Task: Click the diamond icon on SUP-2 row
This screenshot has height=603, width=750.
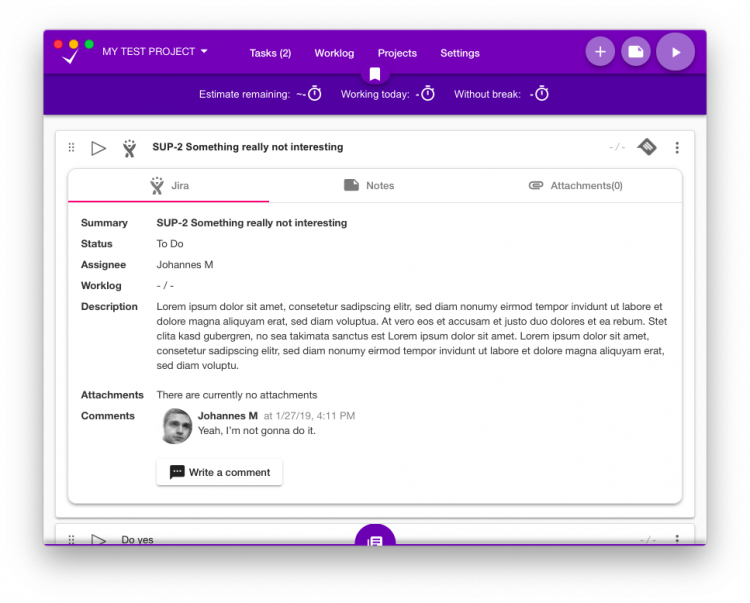Action: tap(647, 147)
